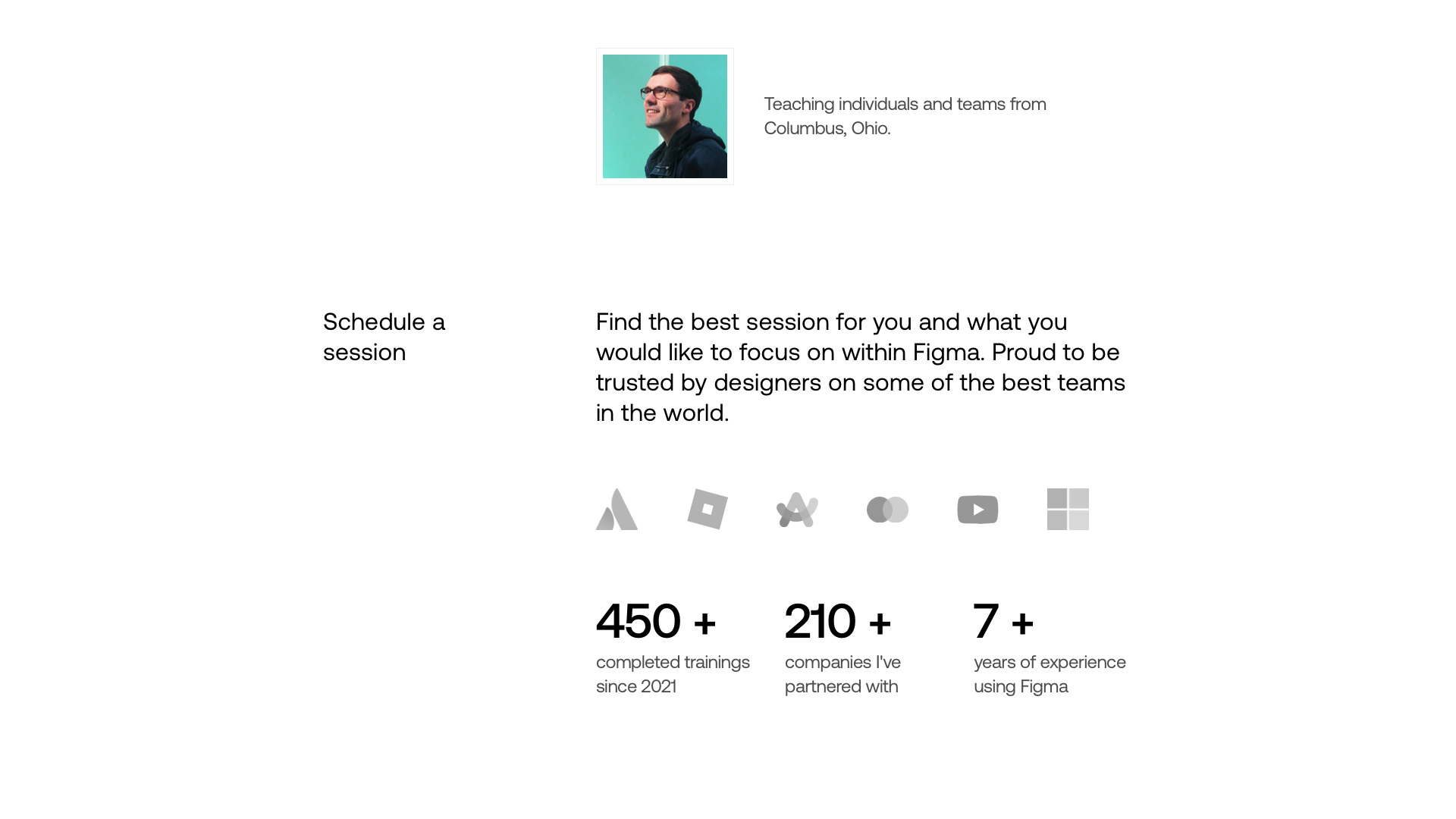Click the "years of experience using Figma" label
This screenshot has height=819, width=1456.
pos(1050,674)
